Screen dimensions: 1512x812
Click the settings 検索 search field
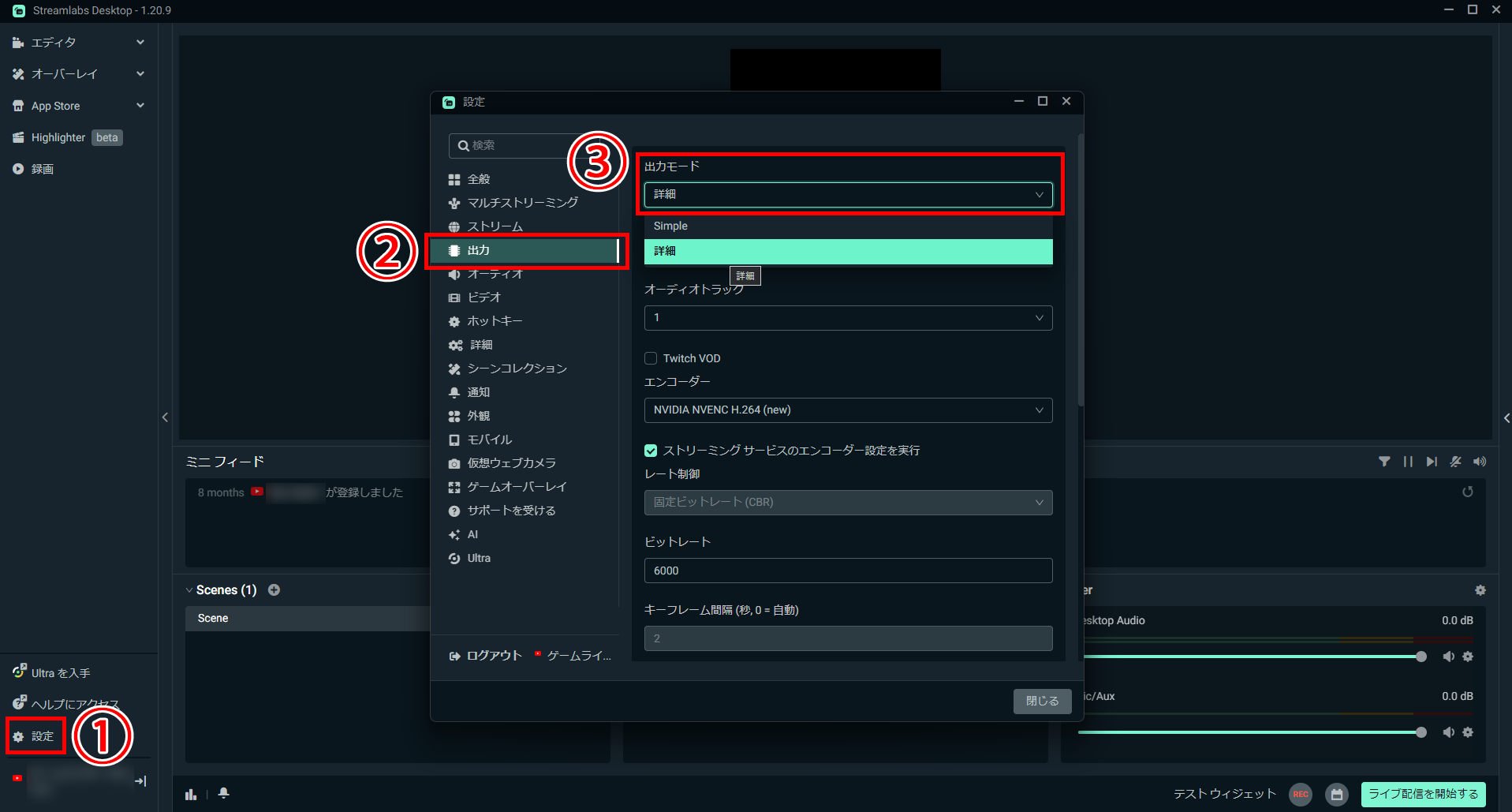coord(525,146)
